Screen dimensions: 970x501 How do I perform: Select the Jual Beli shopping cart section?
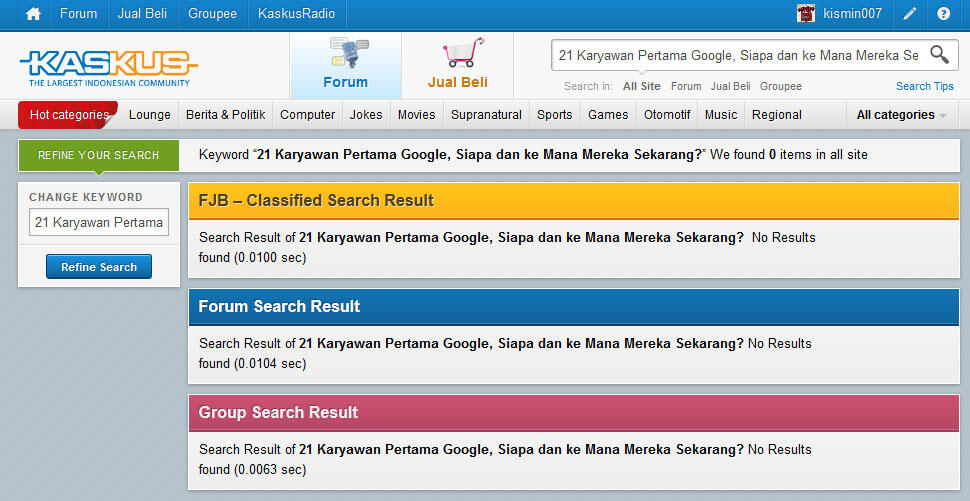tap(458, 65)
